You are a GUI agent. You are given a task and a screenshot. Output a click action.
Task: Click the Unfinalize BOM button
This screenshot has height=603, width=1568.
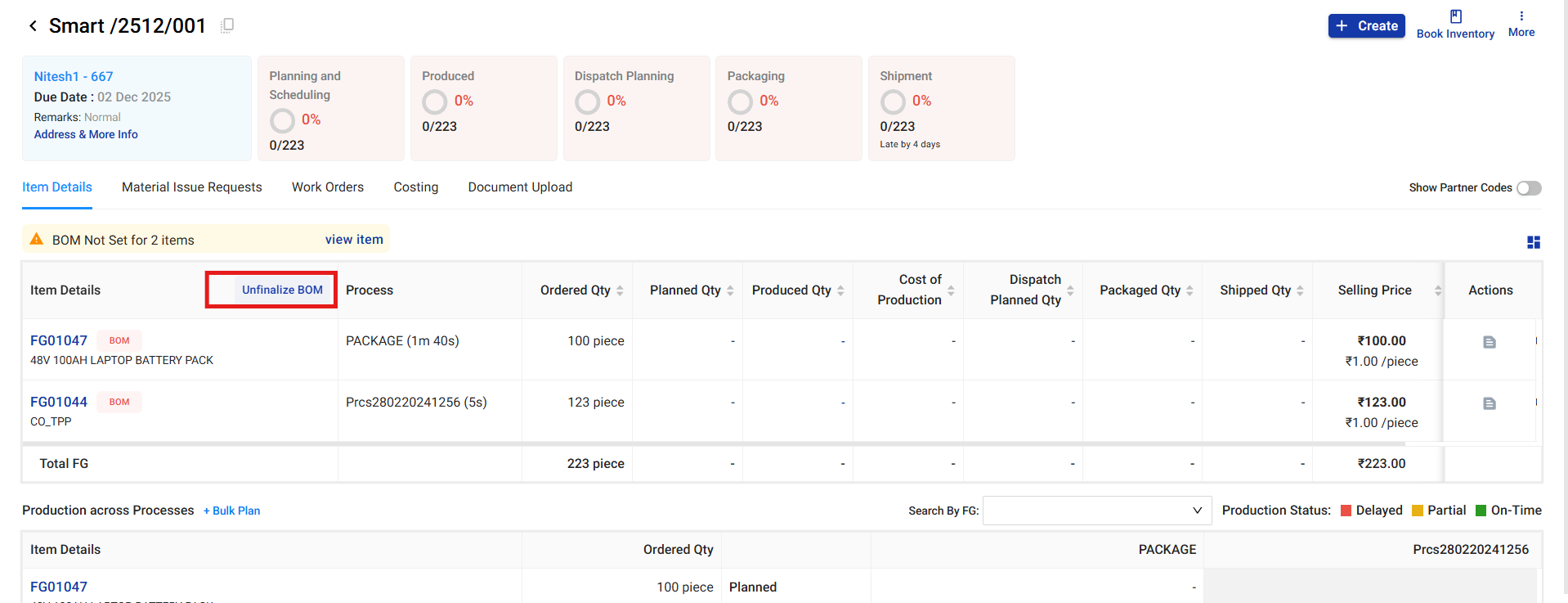(x=282, y=290)
